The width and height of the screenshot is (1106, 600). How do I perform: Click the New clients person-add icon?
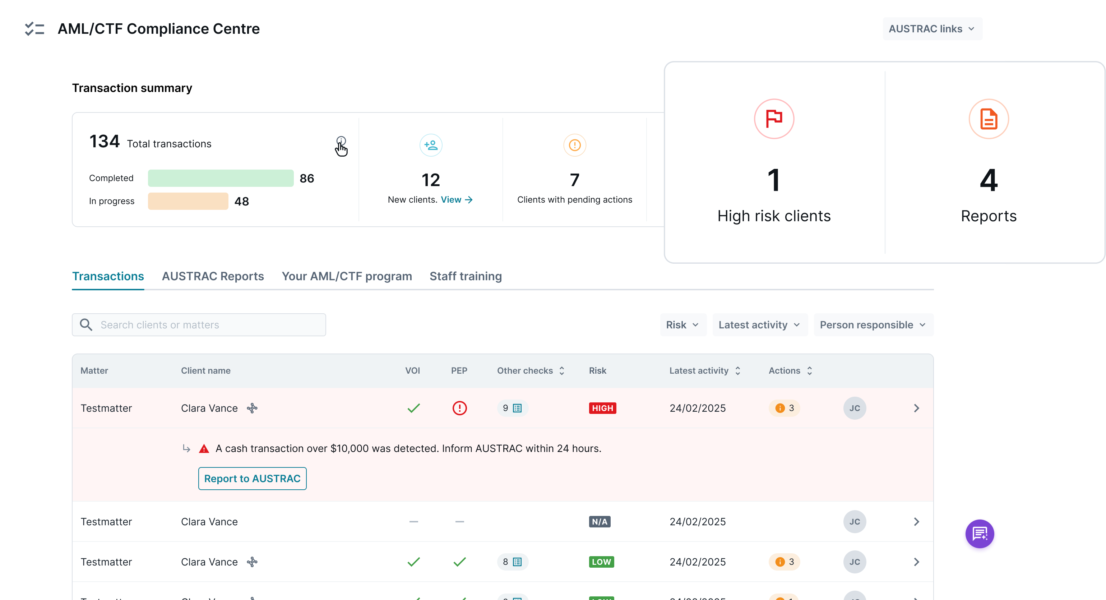click(431, 145)
